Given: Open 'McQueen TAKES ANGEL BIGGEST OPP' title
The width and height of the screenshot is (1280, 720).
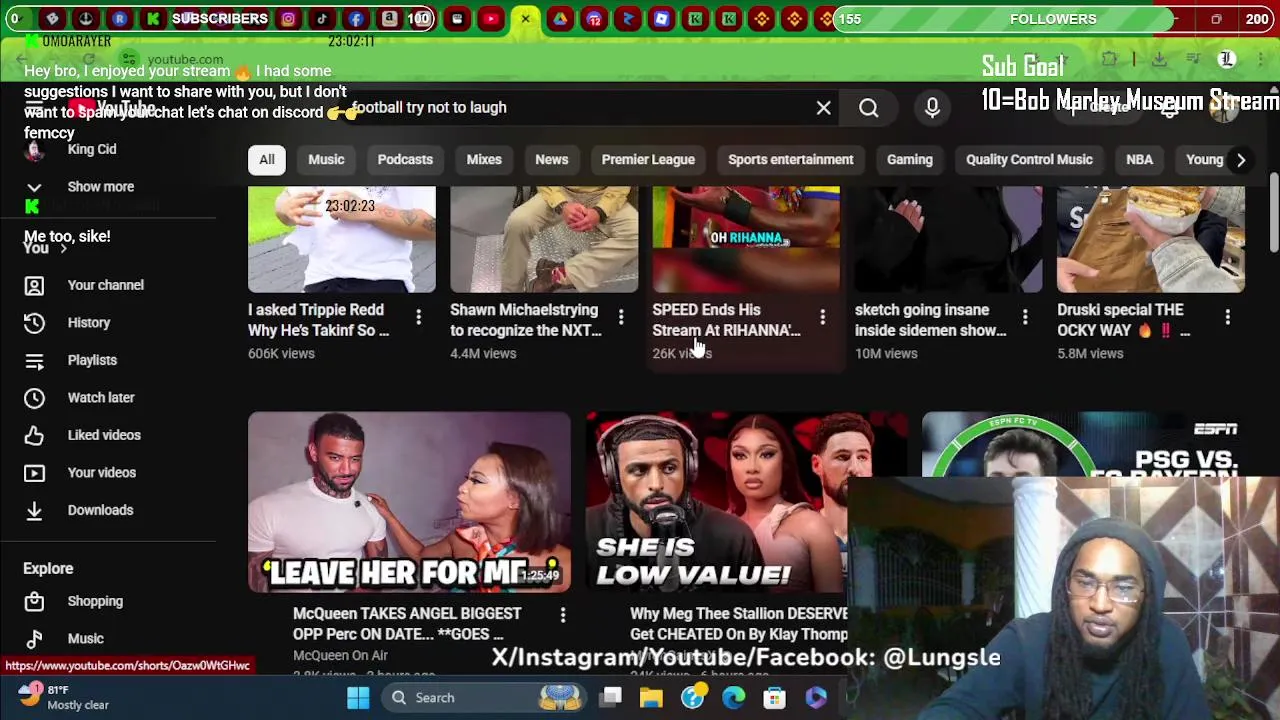Looking at the screenshot, I should [x=407, y=624].
